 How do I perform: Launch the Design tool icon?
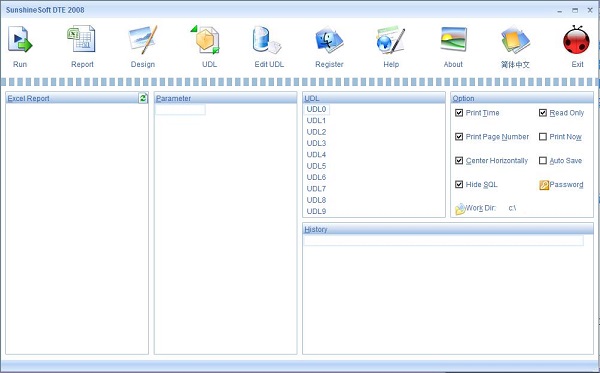tap(143, 39)
